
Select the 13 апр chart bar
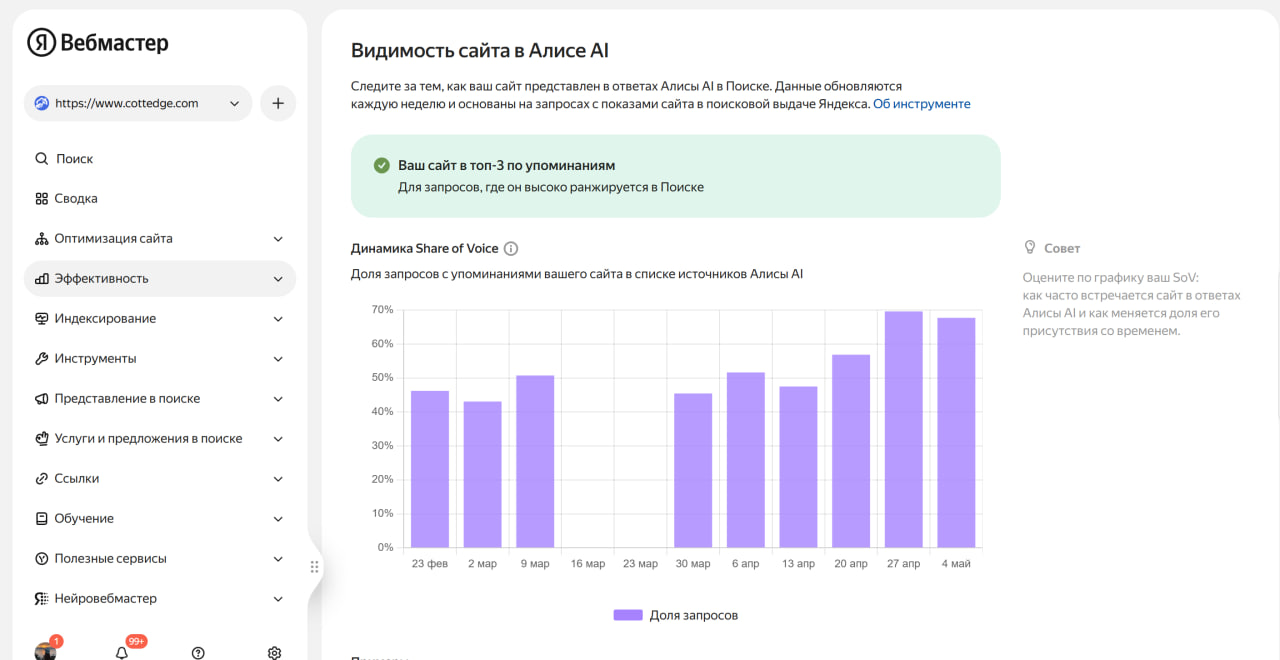(799, 467)
